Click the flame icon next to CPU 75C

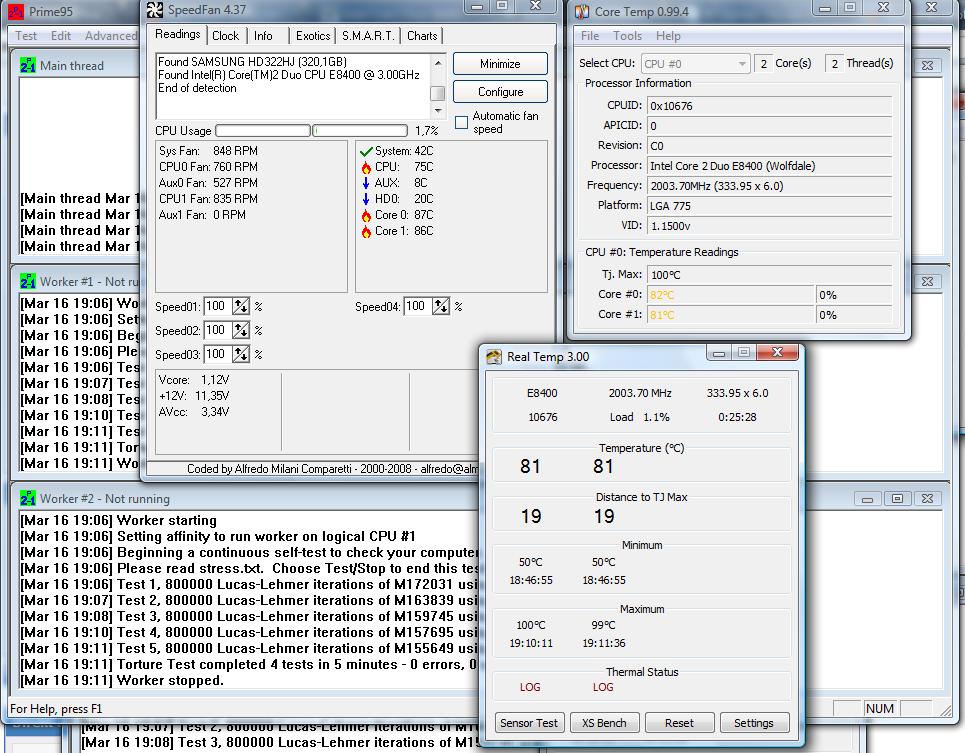(366, 167)
